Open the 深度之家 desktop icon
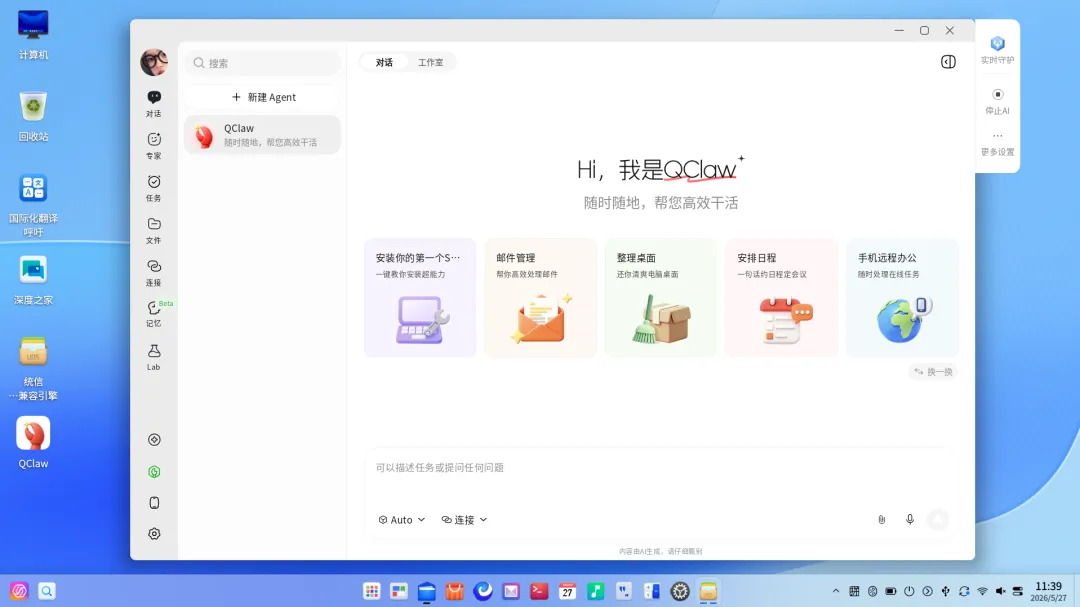Screen dimensions: 1080x607 point(33,280)
